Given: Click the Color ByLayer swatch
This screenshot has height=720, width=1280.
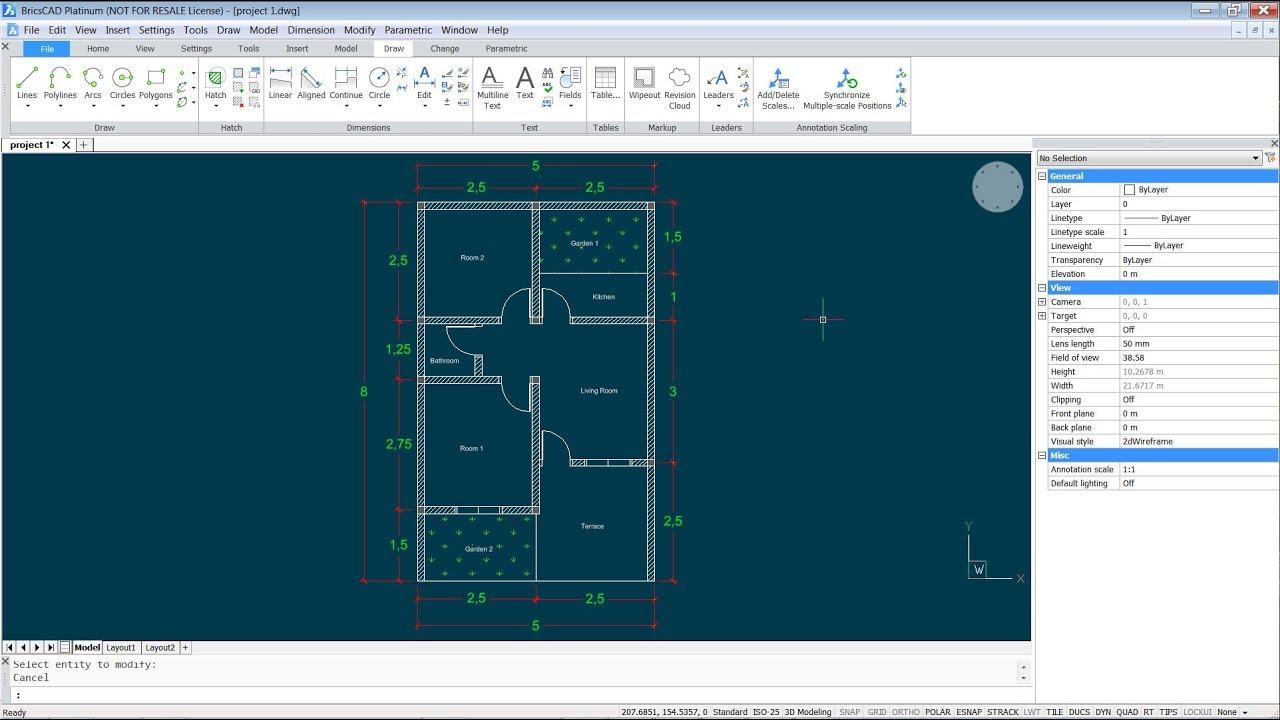Looking at the screenshot, I should tap(1129, 190).
